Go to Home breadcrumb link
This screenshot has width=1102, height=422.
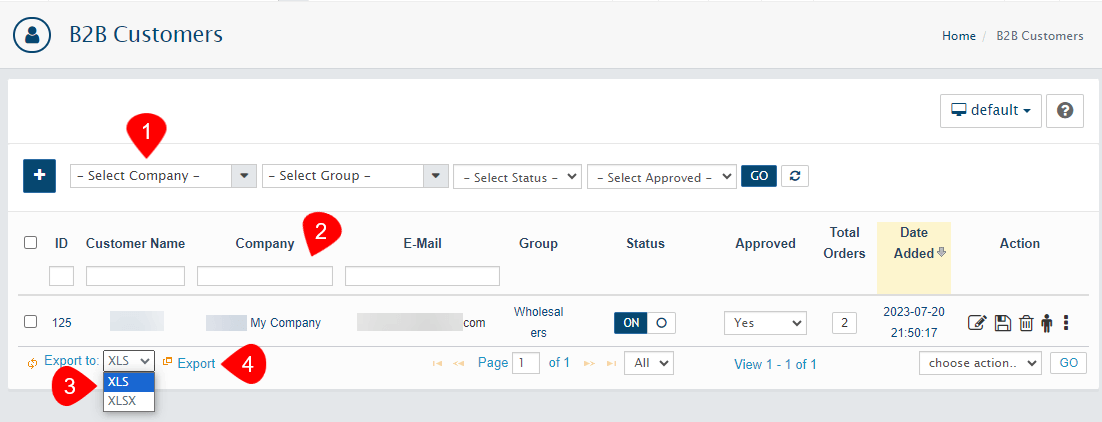pos(958,36)
